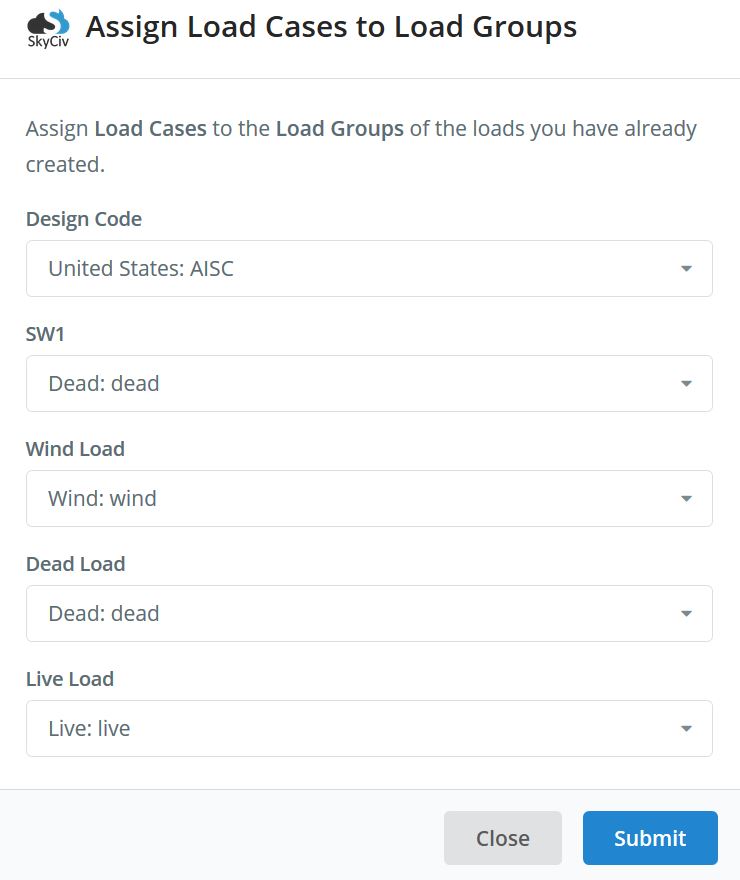Screen dimensions: 740x880
Task: Click the Wind Load group label
Action: pyautogui.click(x=76, y=449)
